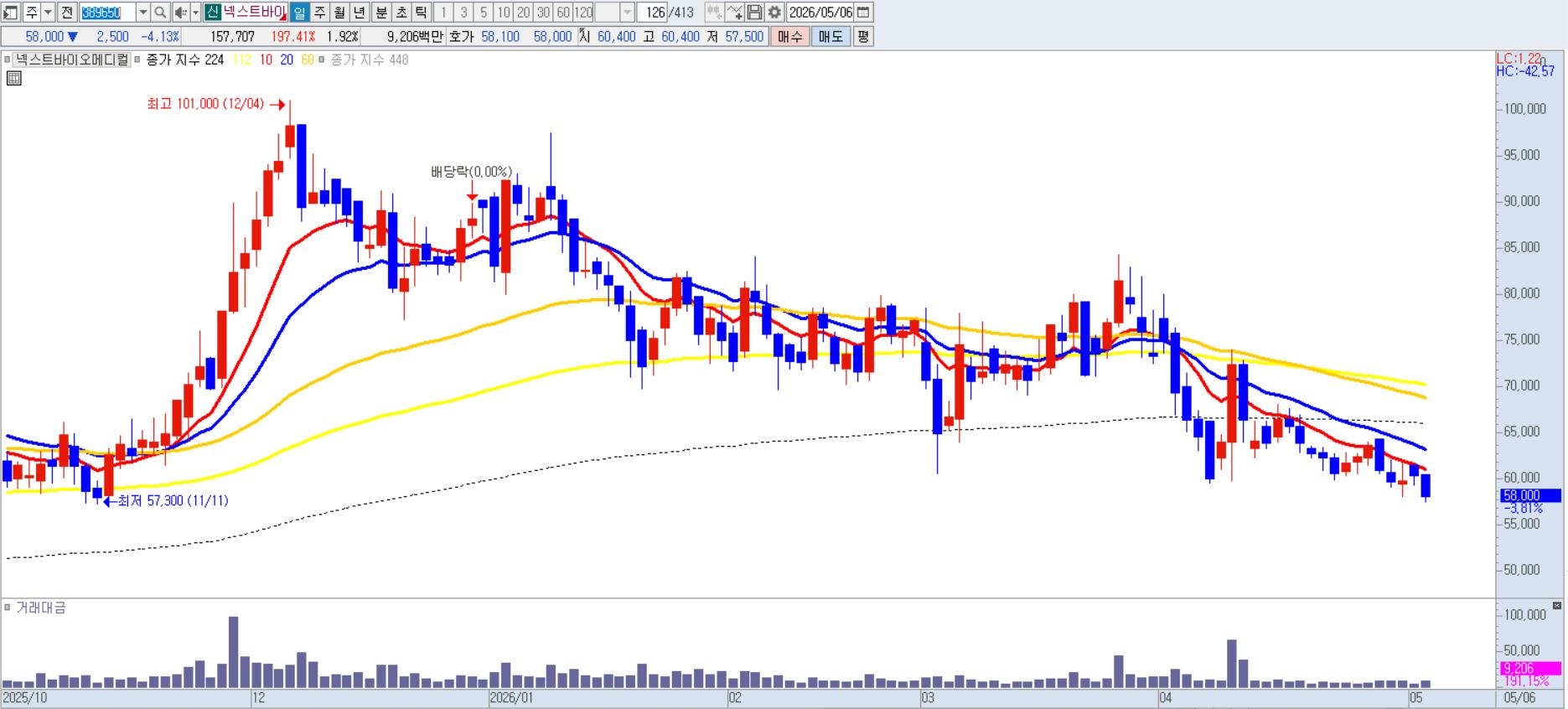The height and width of the screenshot is (709, 1568).
Task: Click the 매수 buy button
Action: pyautogui.click(x=790, y=37)
